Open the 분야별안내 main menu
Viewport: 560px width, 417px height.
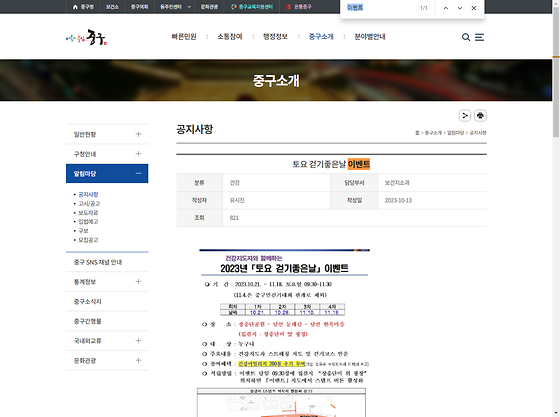tap(370, 37)
